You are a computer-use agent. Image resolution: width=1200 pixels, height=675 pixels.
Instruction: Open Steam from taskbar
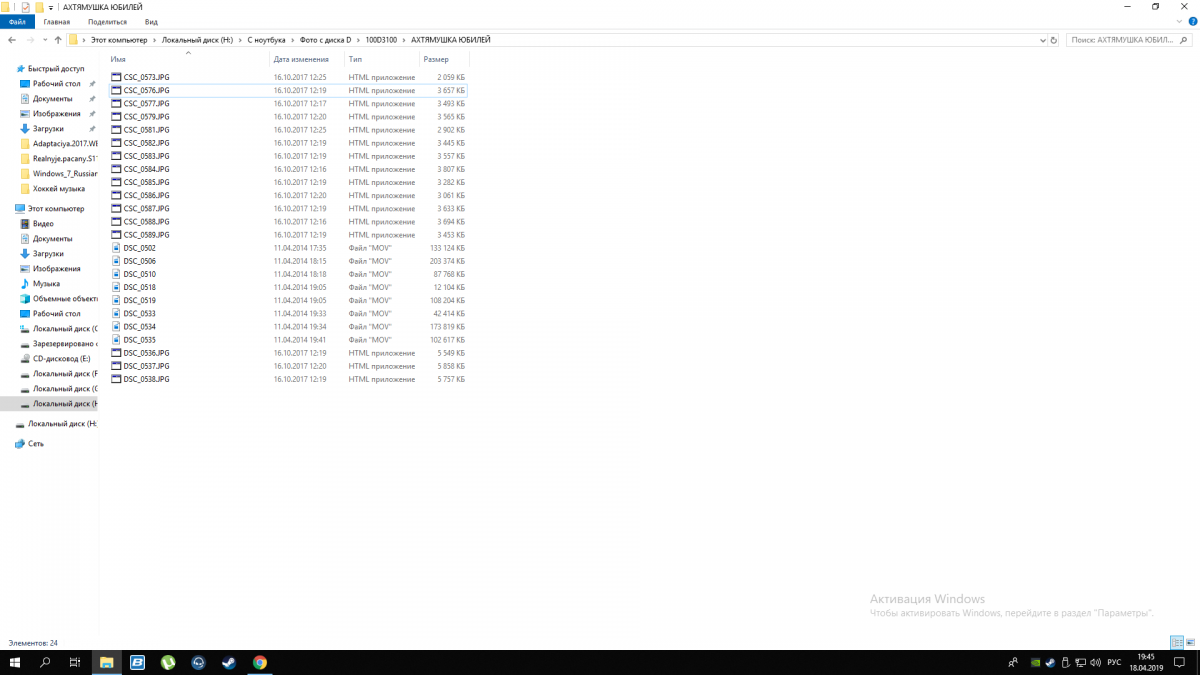229,662
